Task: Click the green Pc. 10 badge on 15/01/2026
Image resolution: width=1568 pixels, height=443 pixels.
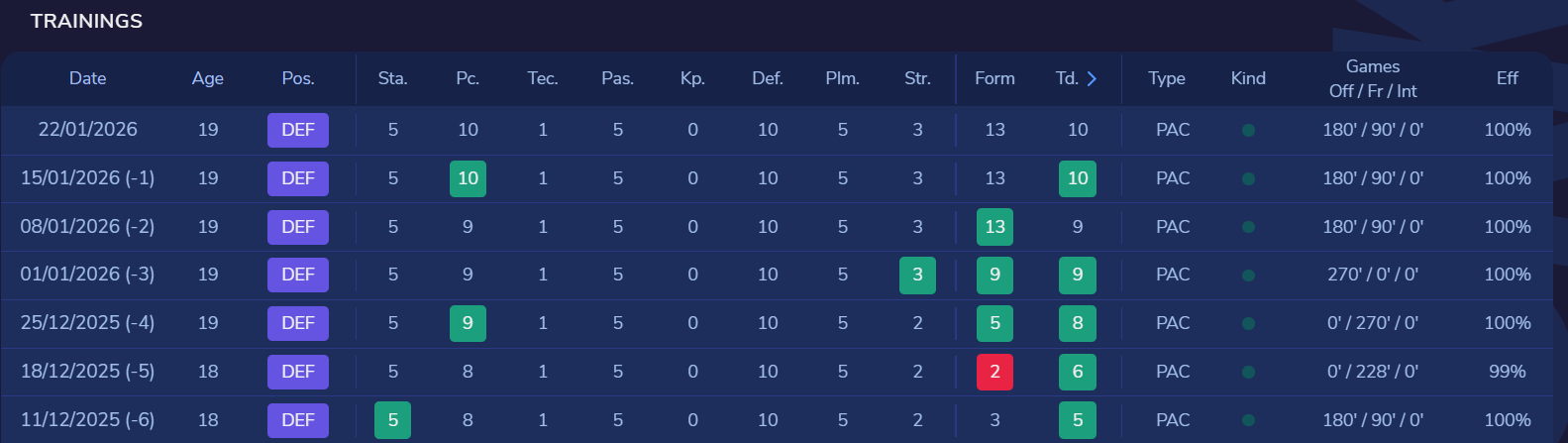Action: tap(468, 178)
